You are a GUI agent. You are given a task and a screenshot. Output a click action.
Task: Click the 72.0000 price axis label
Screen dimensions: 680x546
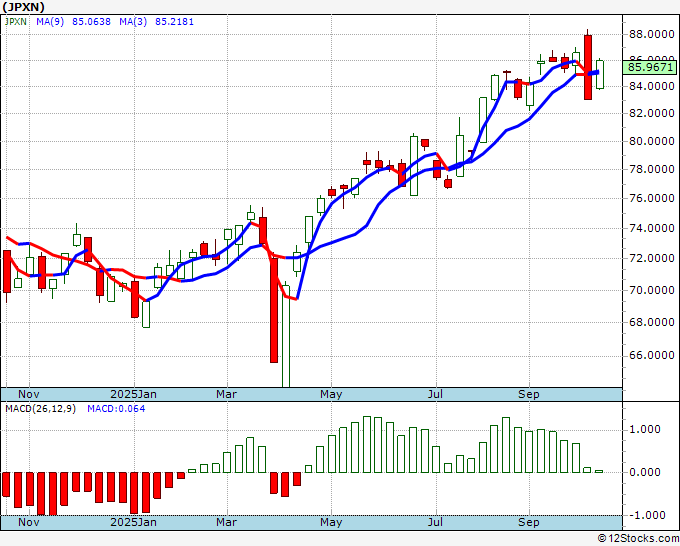click(651, 258)
